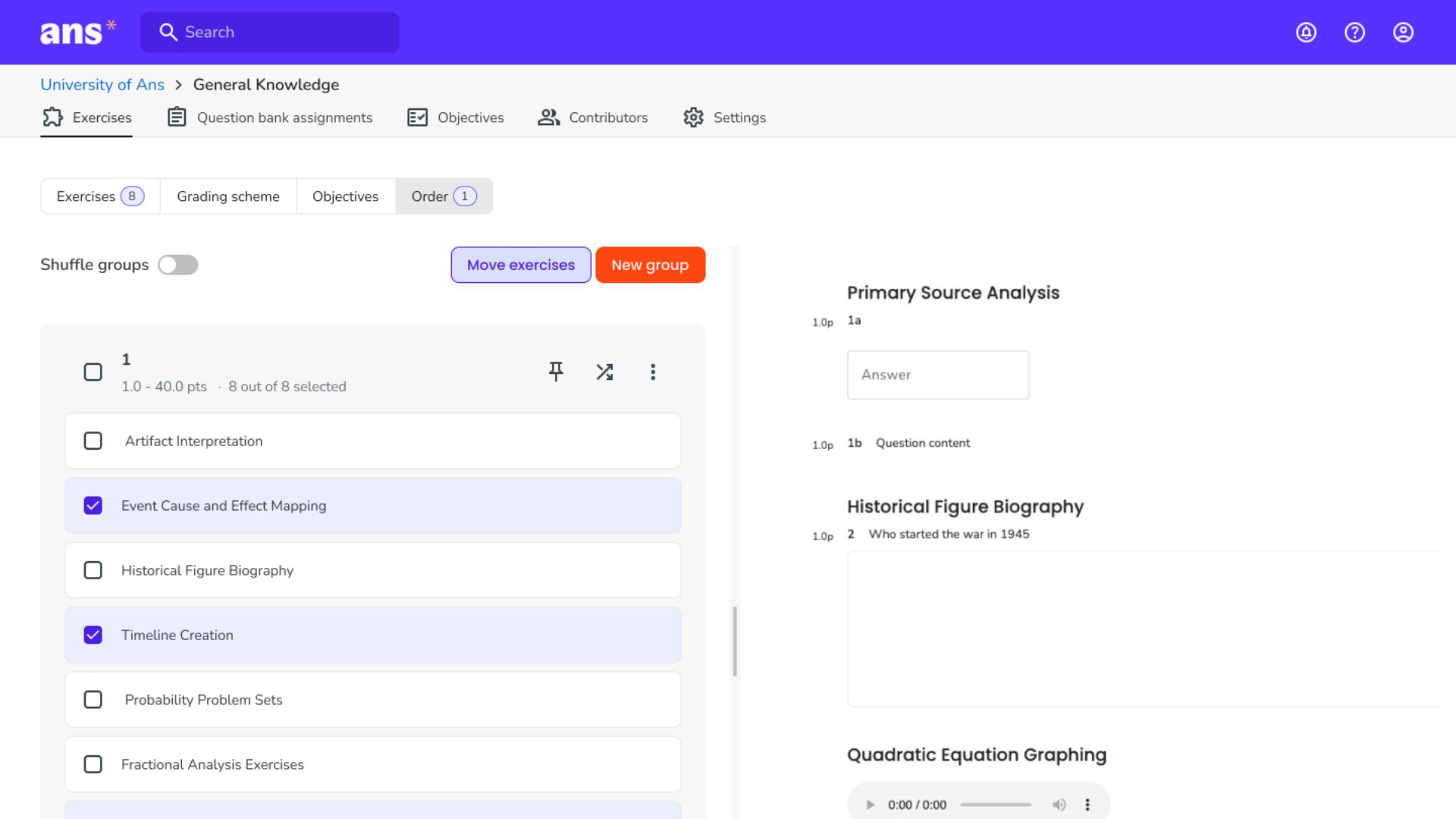This screenshot has height=819, width=1456.
Task: Toggle the Shuffle groups switch
Action: [178, 265]
